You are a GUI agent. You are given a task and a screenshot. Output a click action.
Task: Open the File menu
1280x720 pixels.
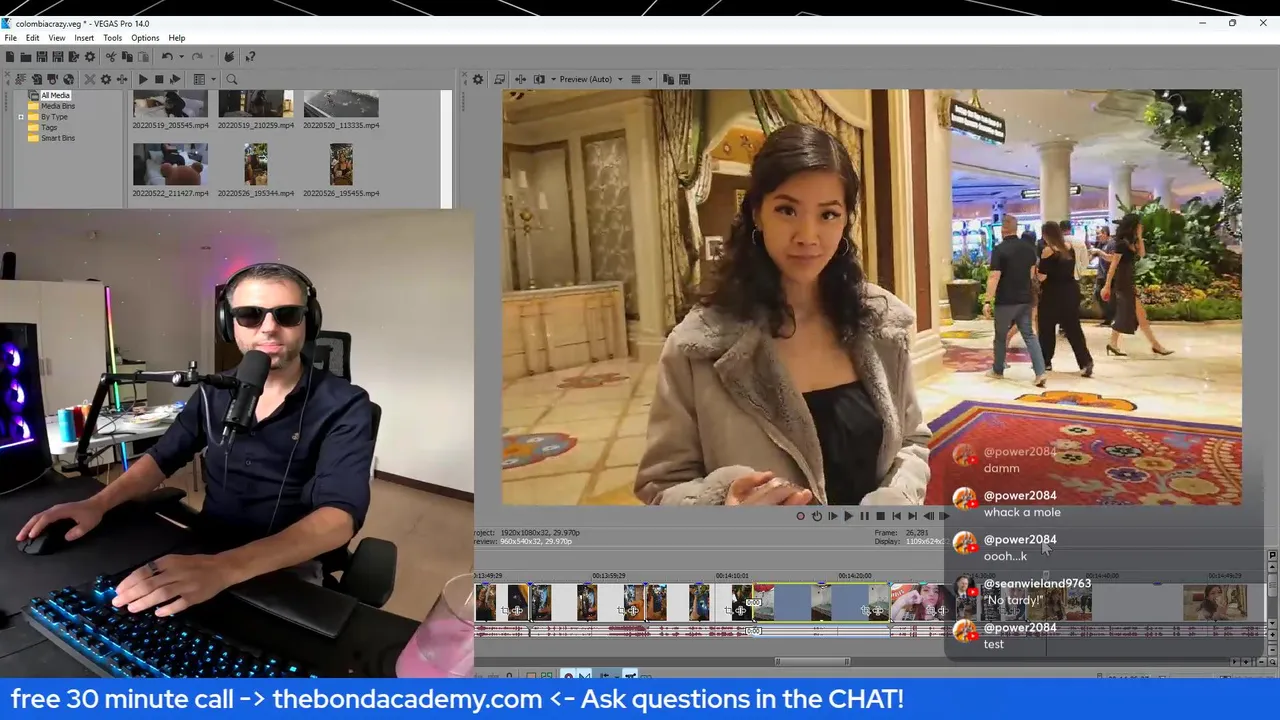10,38
